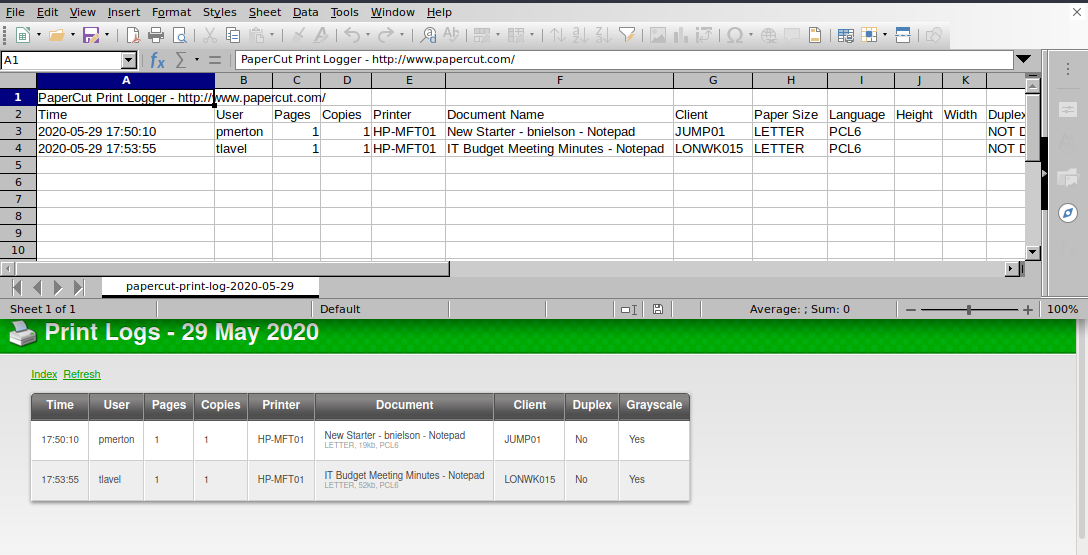Print the spreadsheet with the printer icon

(x=155, y=35)
